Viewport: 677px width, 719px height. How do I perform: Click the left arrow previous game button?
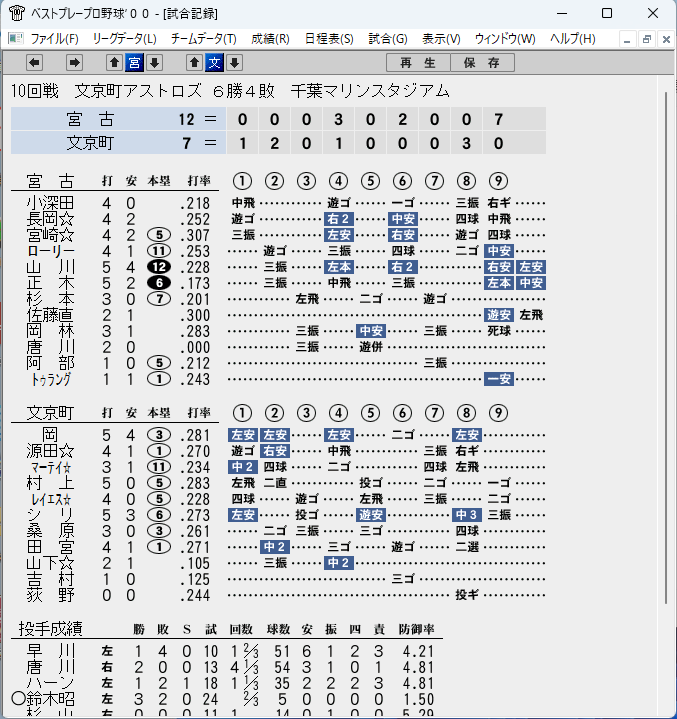coord(34,63)
